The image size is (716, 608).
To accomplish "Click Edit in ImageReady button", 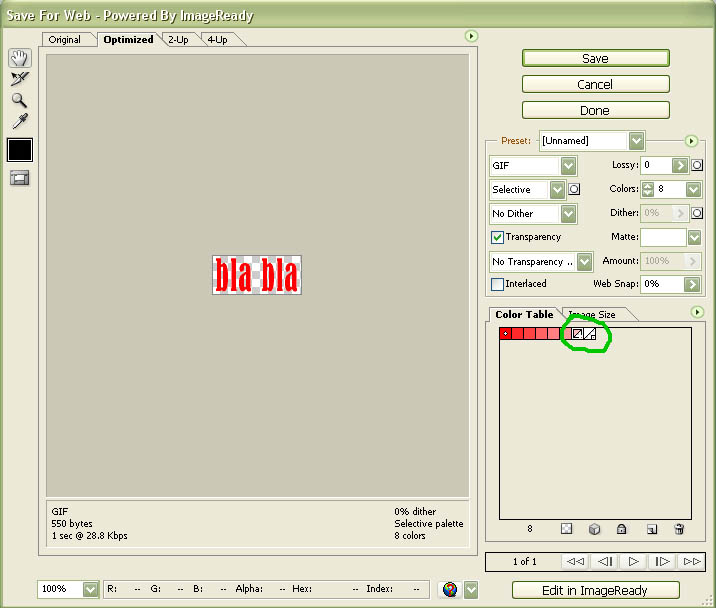I will tap(595, 590).
